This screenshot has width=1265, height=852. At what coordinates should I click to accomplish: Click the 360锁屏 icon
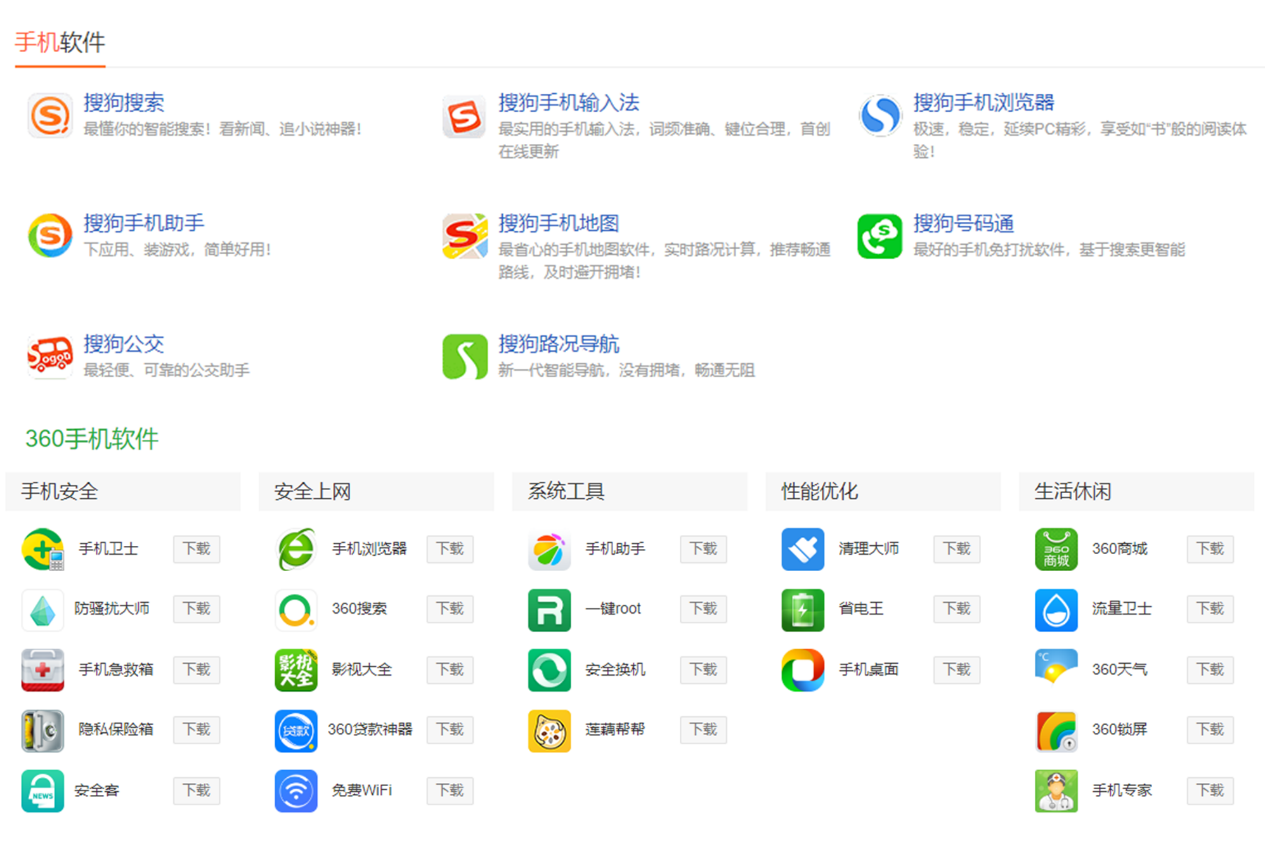(x=1056, y=730)
